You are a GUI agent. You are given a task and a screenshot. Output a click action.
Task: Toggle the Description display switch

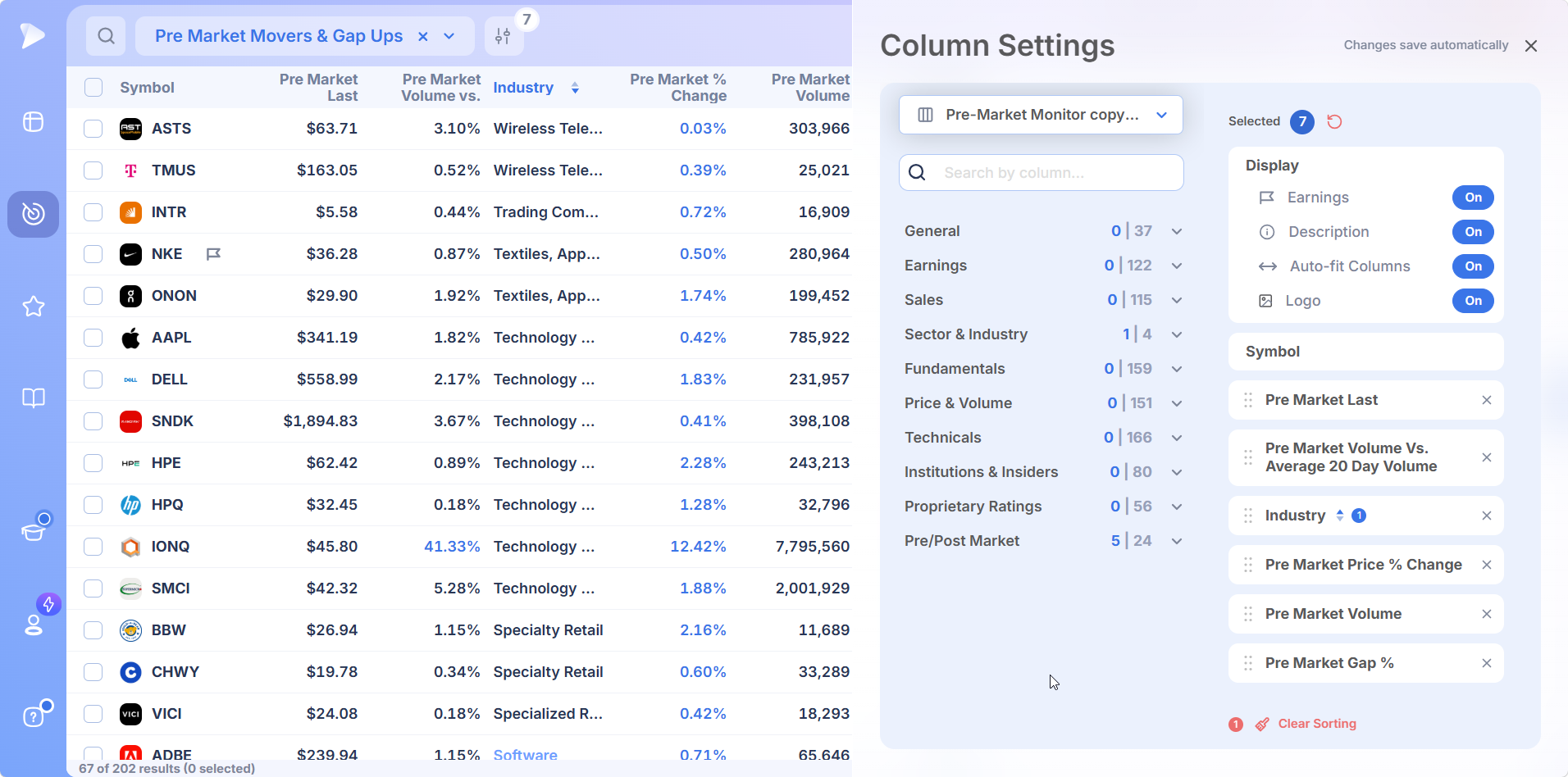coord(1473,232)
